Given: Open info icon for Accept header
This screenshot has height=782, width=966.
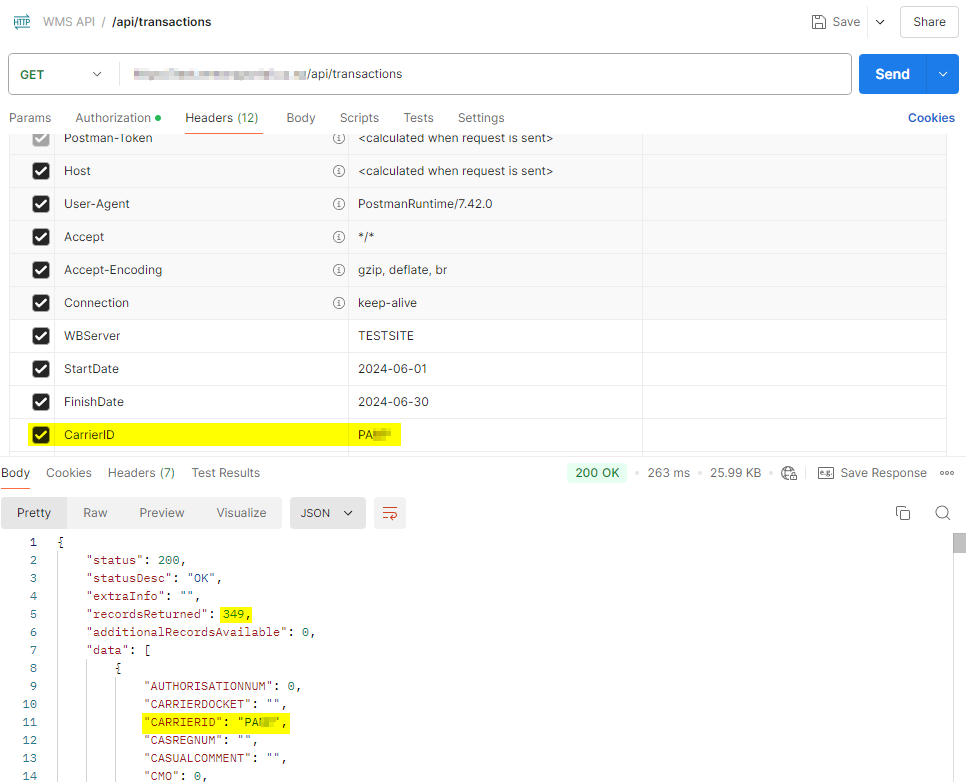Looking at the screenshot, I should click(339, 237).
